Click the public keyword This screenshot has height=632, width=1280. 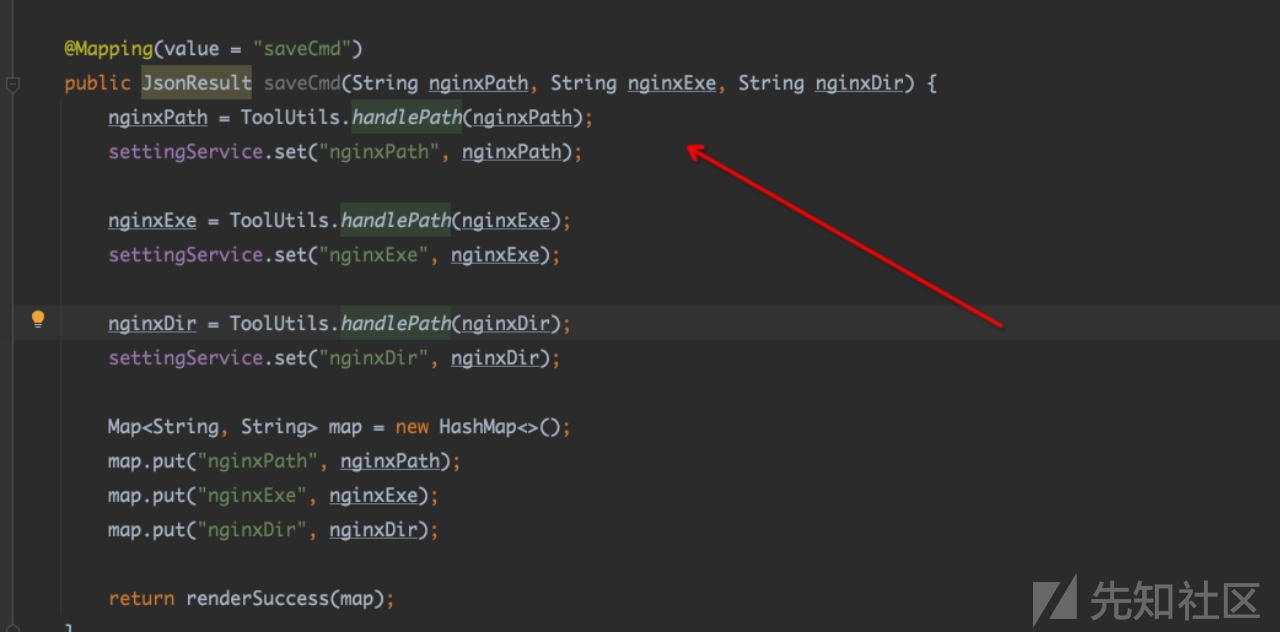pos(98,83)
